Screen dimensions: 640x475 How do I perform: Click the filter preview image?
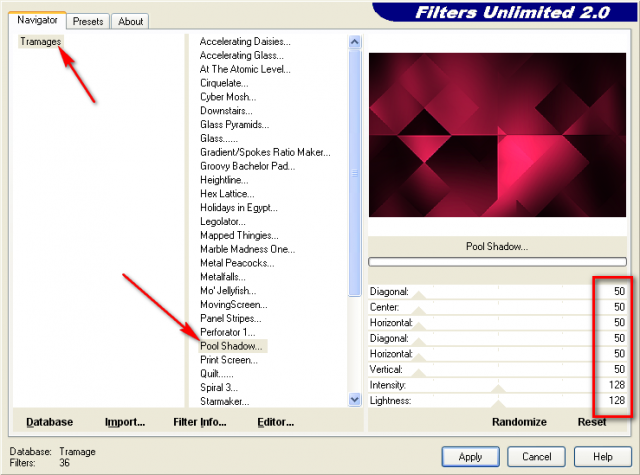click(497, 134)
